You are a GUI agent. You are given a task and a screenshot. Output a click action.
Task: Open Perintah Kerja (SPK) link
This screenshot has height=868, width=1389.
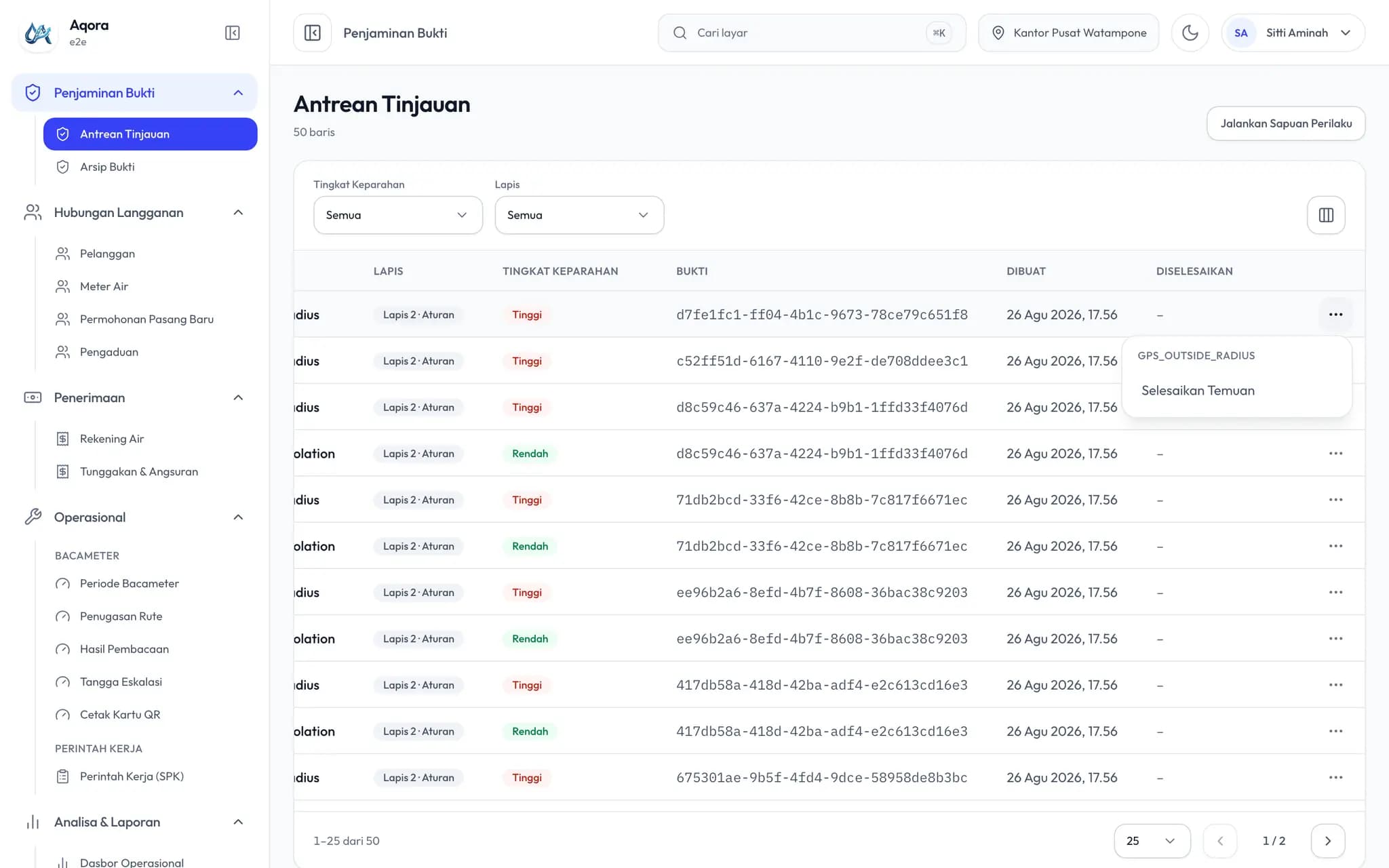[150, 776]
